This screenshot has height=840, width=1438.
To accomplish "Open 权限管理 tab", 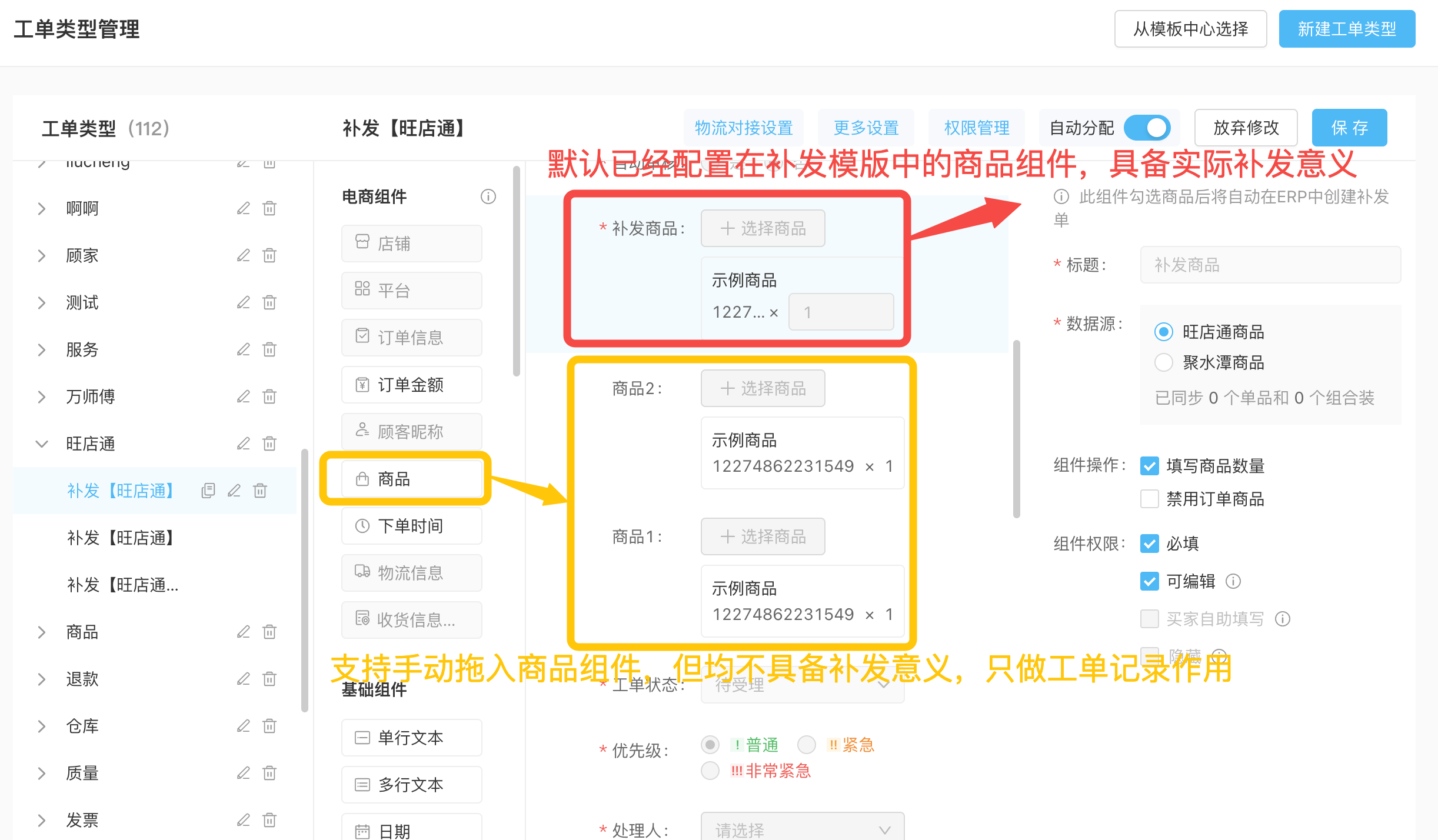I will tap(977, 128).
